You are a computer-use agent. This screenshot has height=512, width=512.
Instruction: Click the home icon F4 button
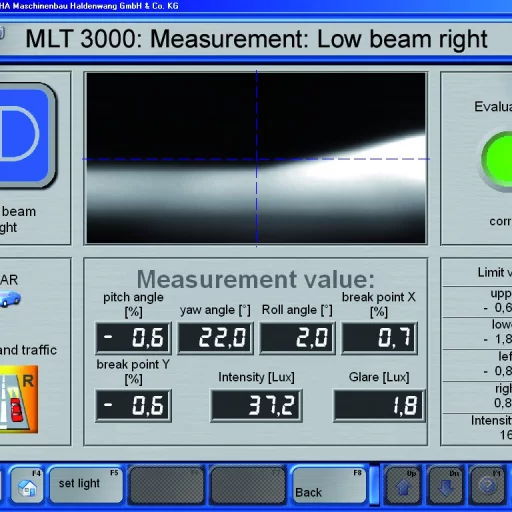[27, 485]
